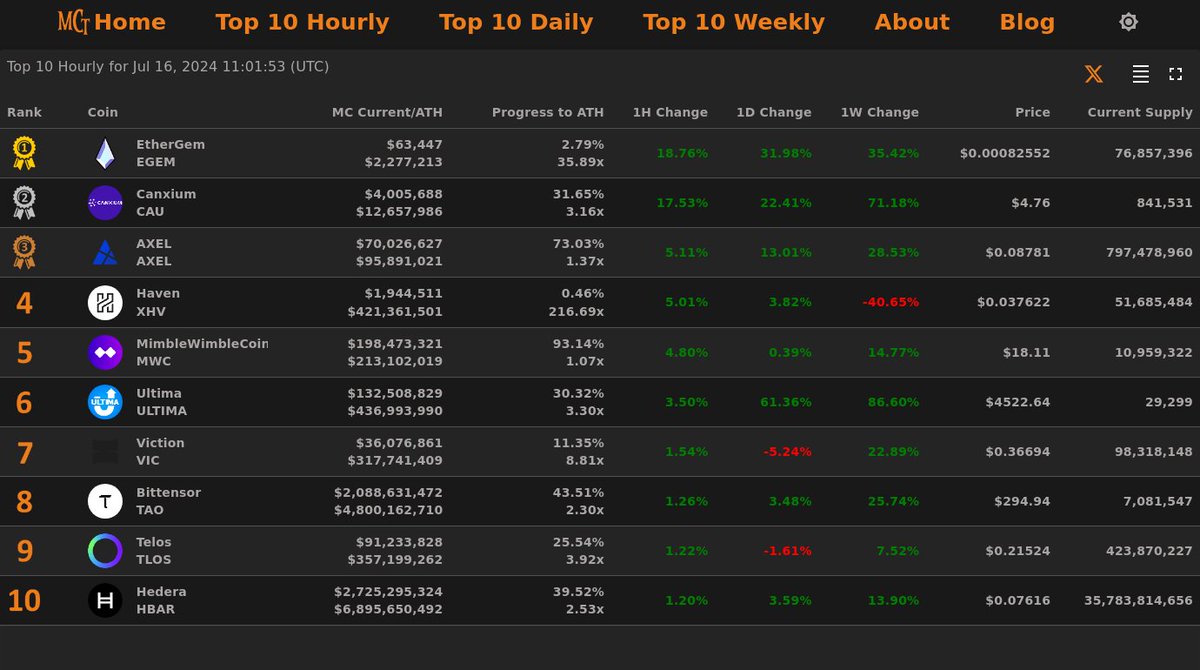Open the X (Twitter) icon
The height and width of the screenshot is (670, 1200).
1094,74
